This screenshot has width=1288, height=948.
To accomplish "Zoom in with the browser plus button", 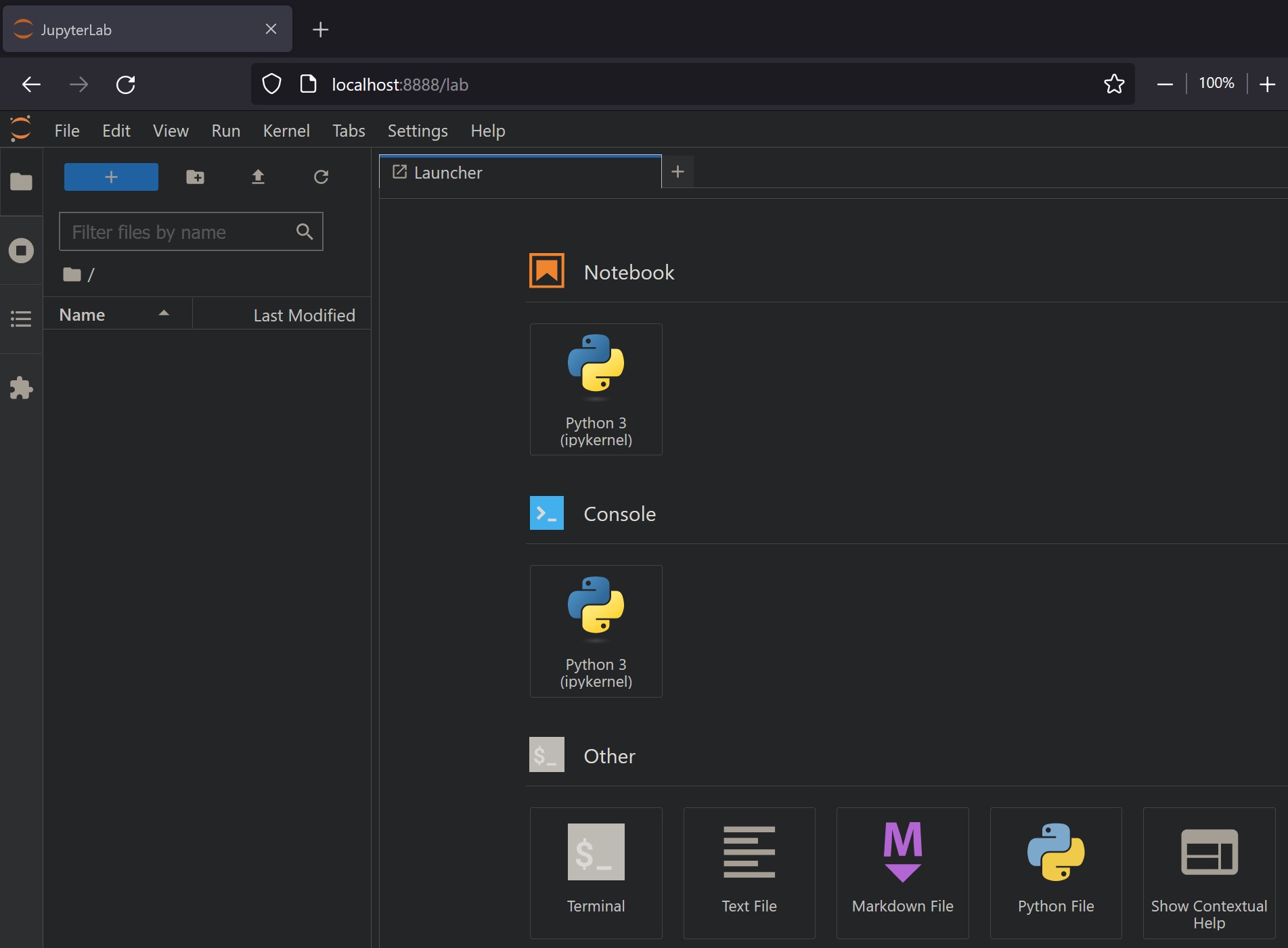I will coord(1267,84).
